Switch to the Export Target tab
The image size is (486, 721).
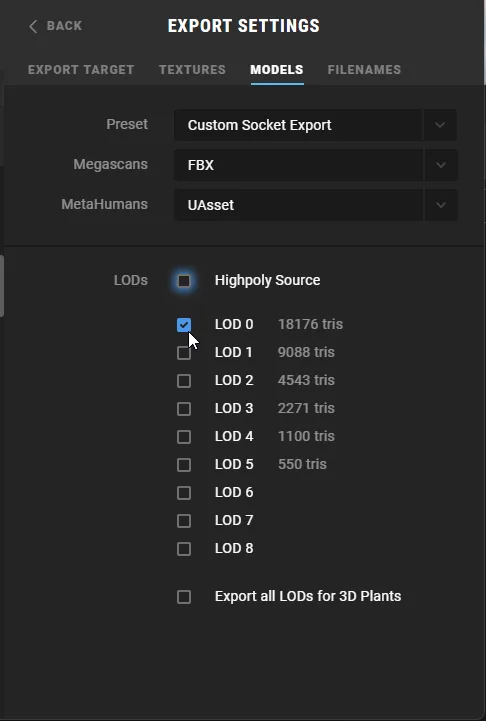coord(81,70)
